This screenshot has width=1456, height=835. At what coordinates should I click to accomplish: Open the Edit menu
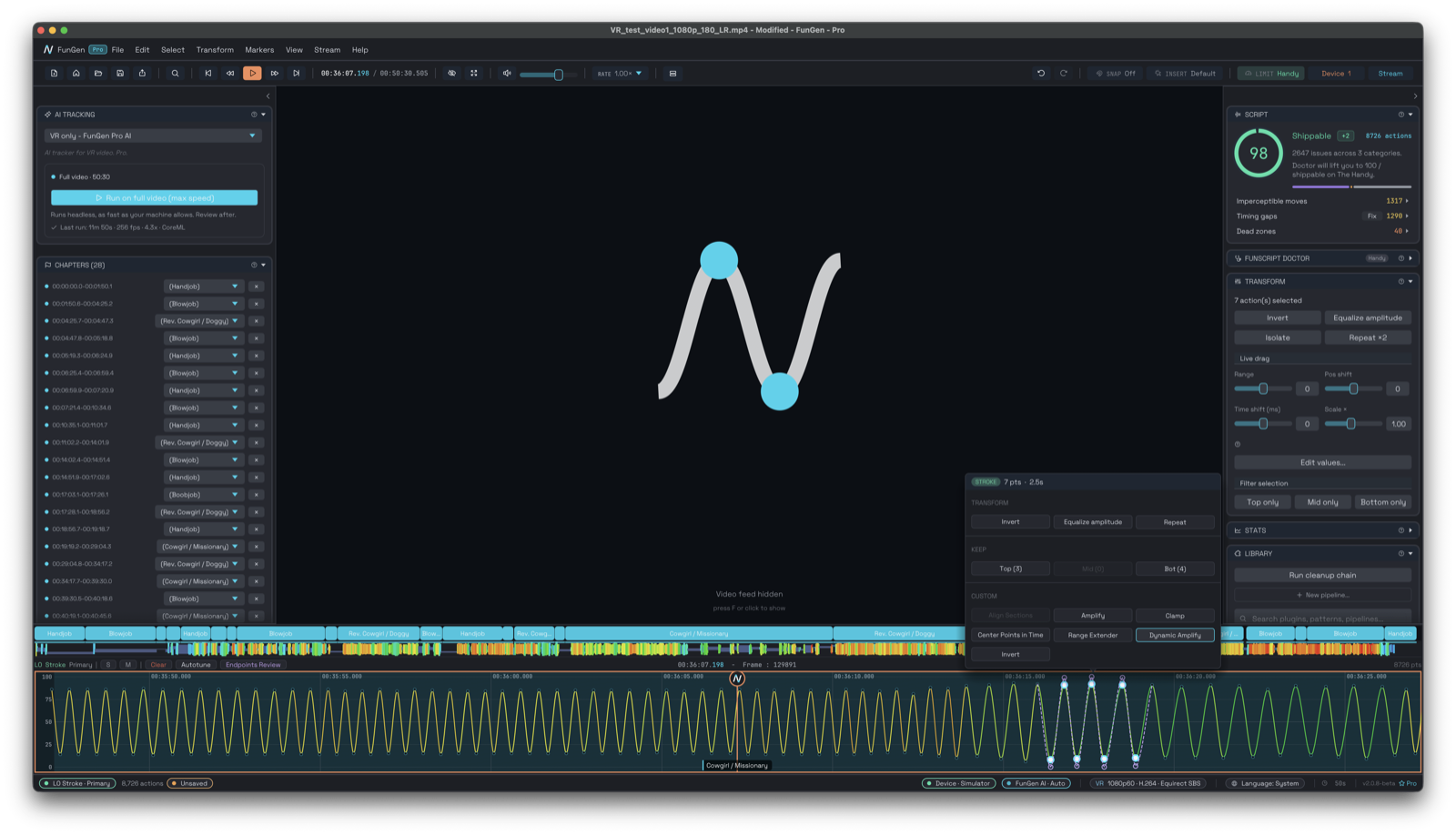coord(142,50)
